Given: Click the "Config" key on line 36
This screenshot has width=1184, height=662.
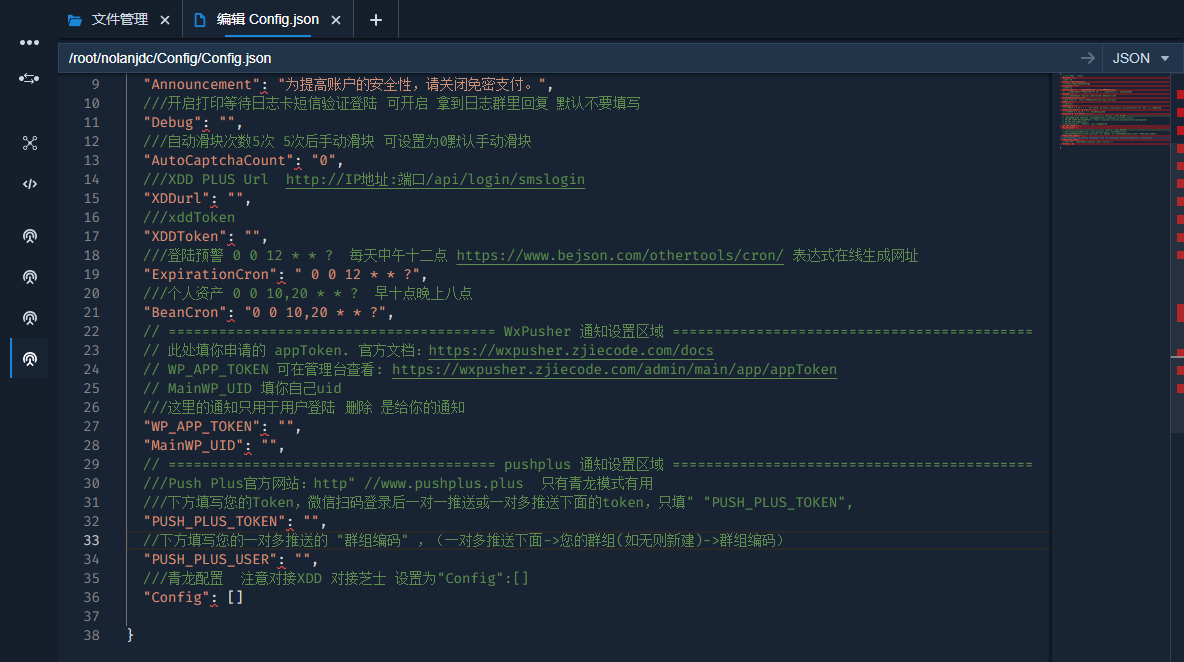Looking at the screenshot, I should (x=177, y=597).
